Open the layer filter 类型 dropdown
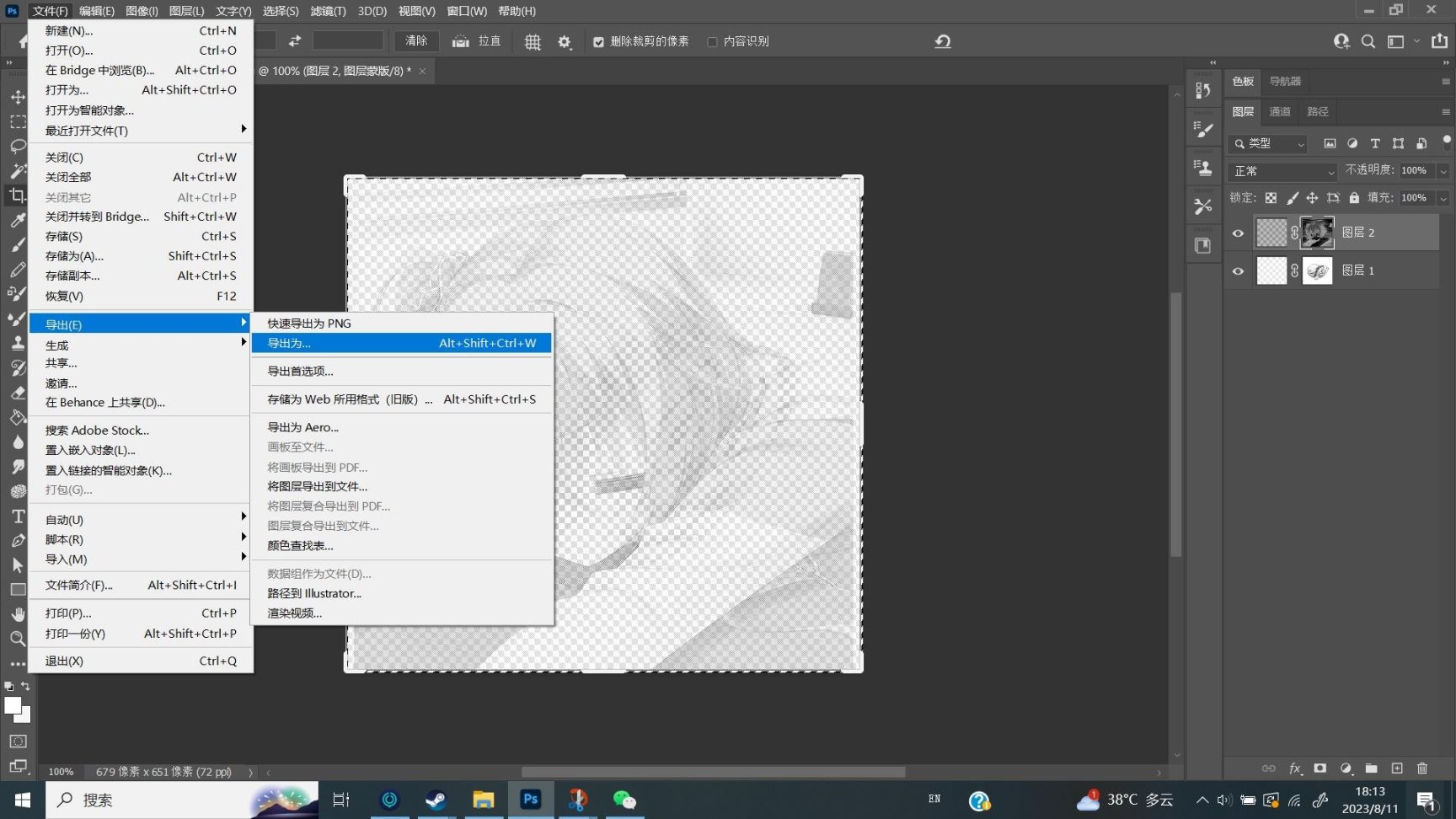Image resolution: width=1456 pixels, height=819 pixels. 1268,144
